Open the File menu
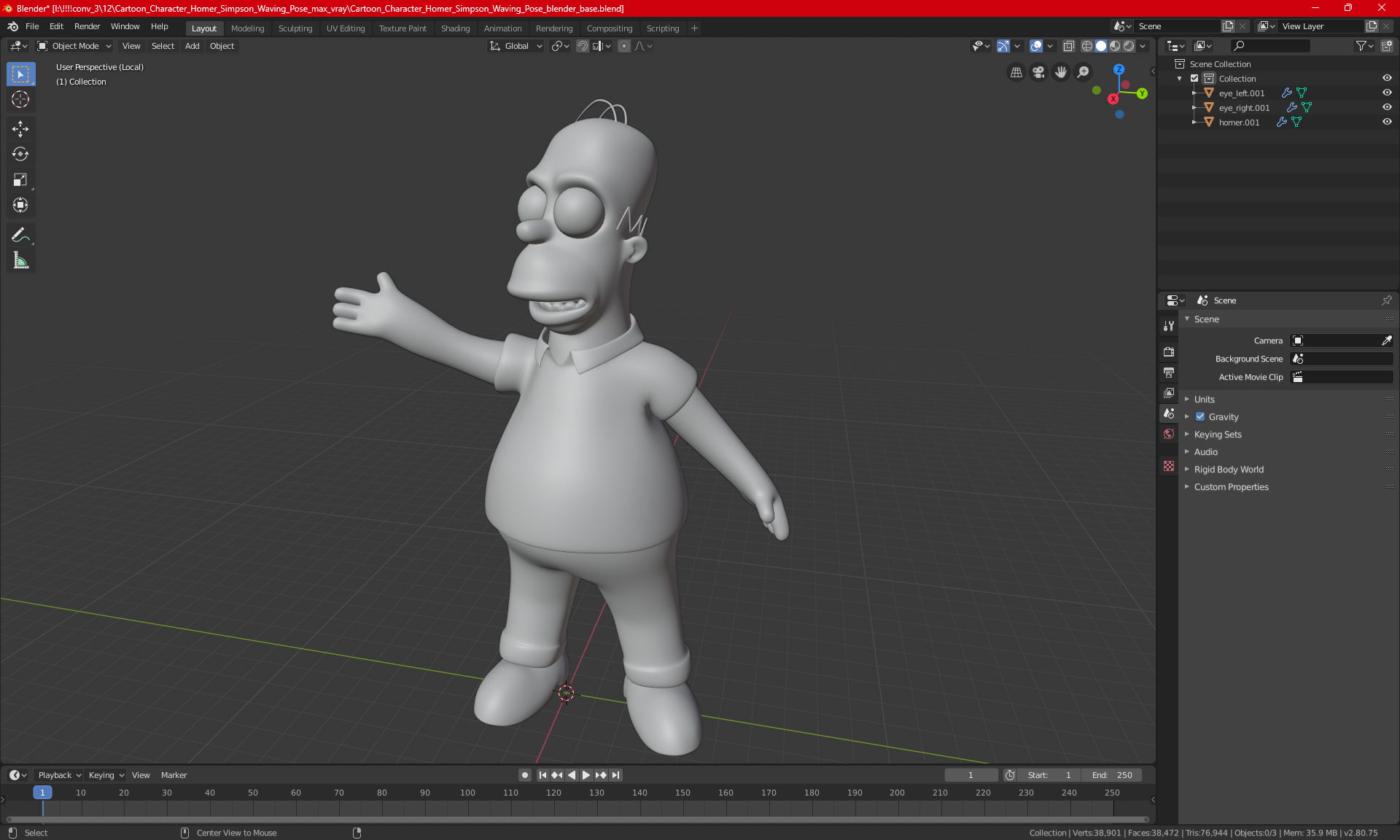 [x=32, y=26]
